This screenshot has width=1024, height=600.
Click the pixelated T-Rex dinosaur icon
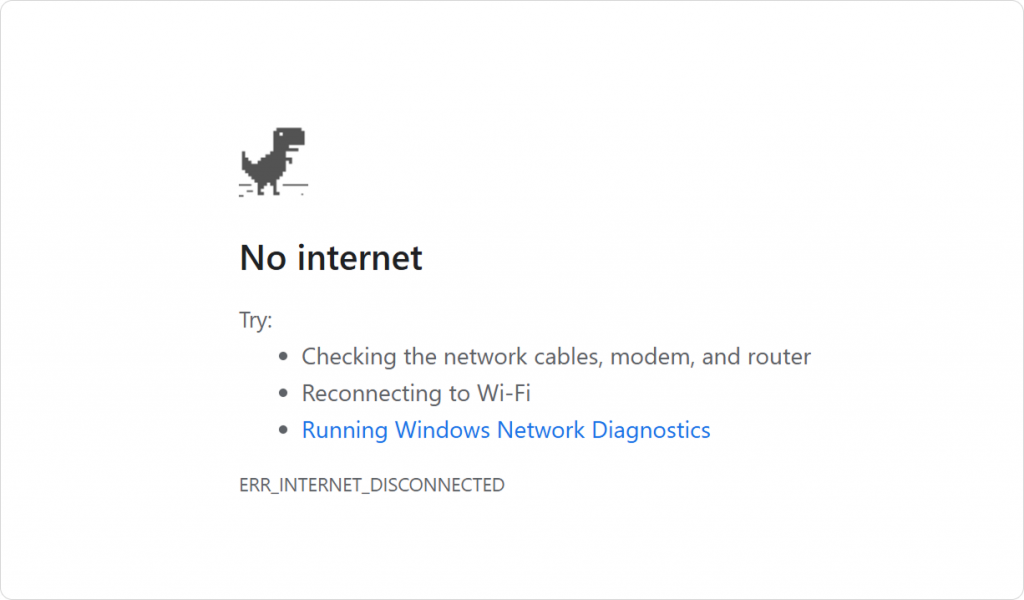click(x=273, y=161)
